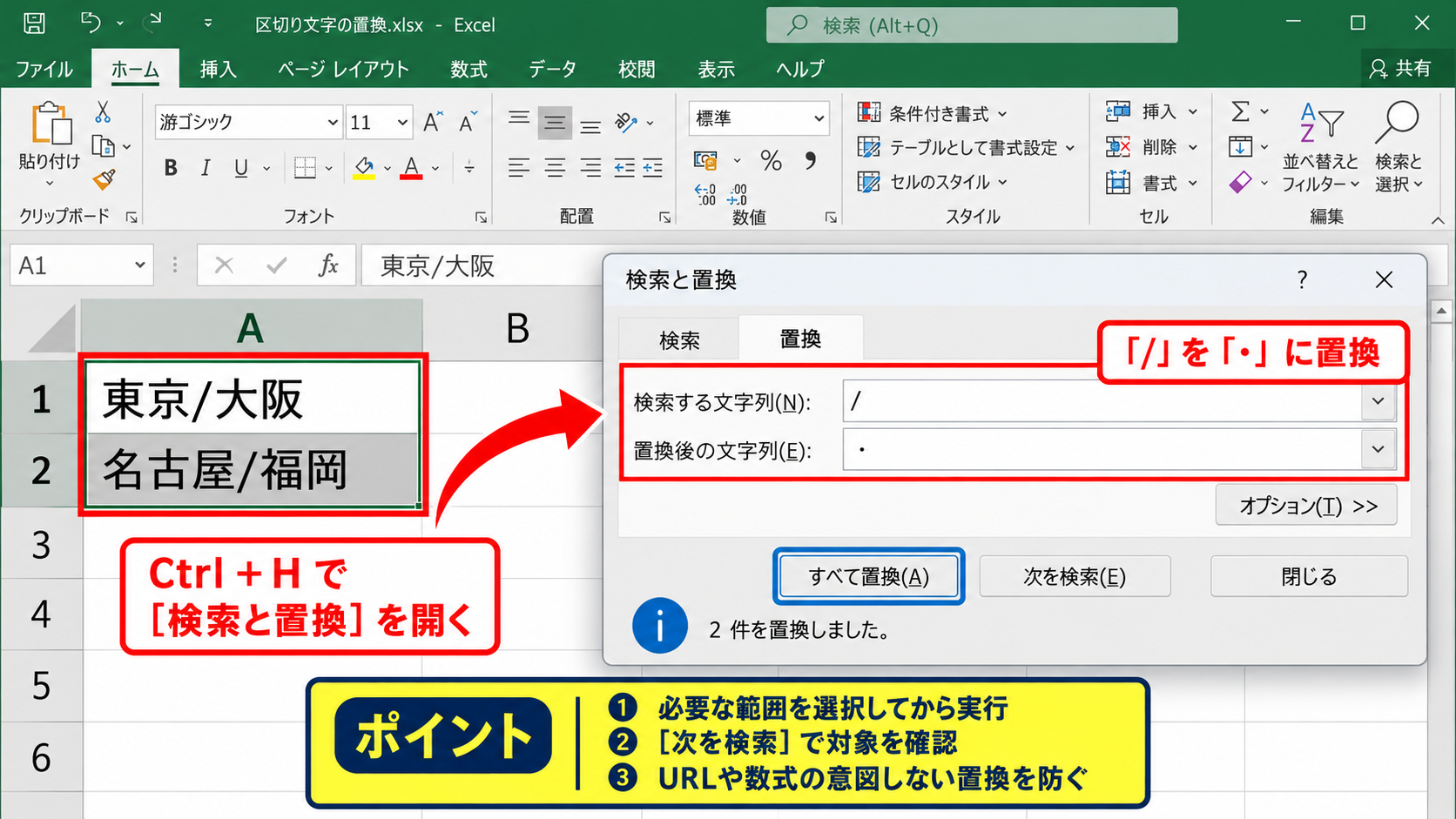Switch to the 数式 ribbon tab
This screenshot has width=1456, height=819.
(468, 70)
